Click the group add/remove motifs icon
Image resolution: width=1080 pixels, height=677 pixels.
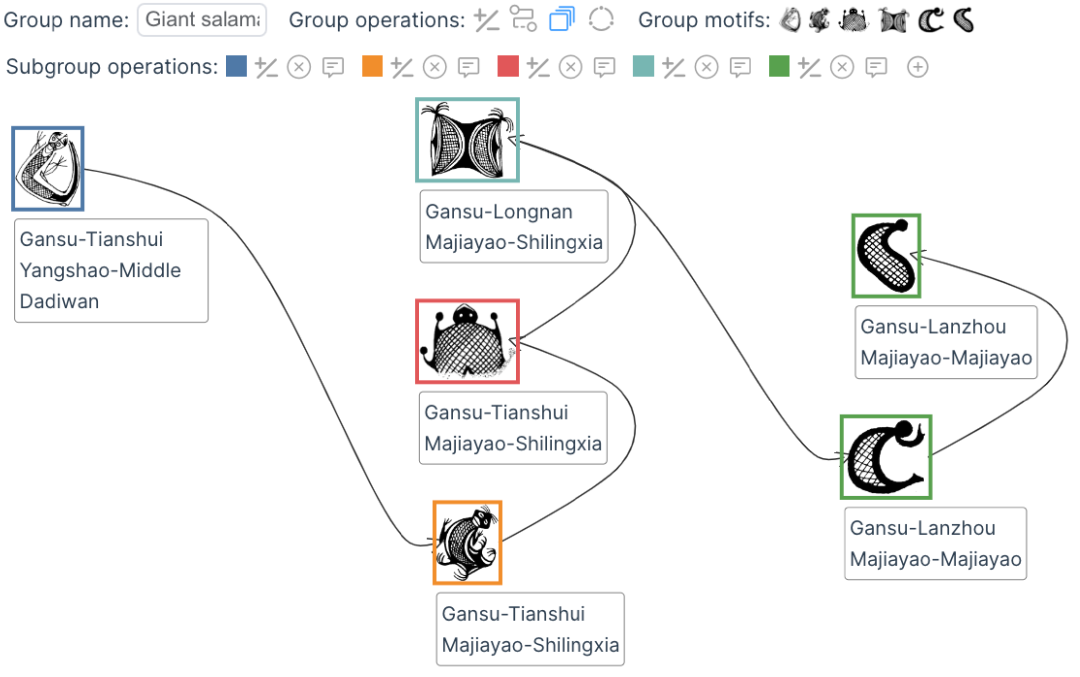pos(487,20)
